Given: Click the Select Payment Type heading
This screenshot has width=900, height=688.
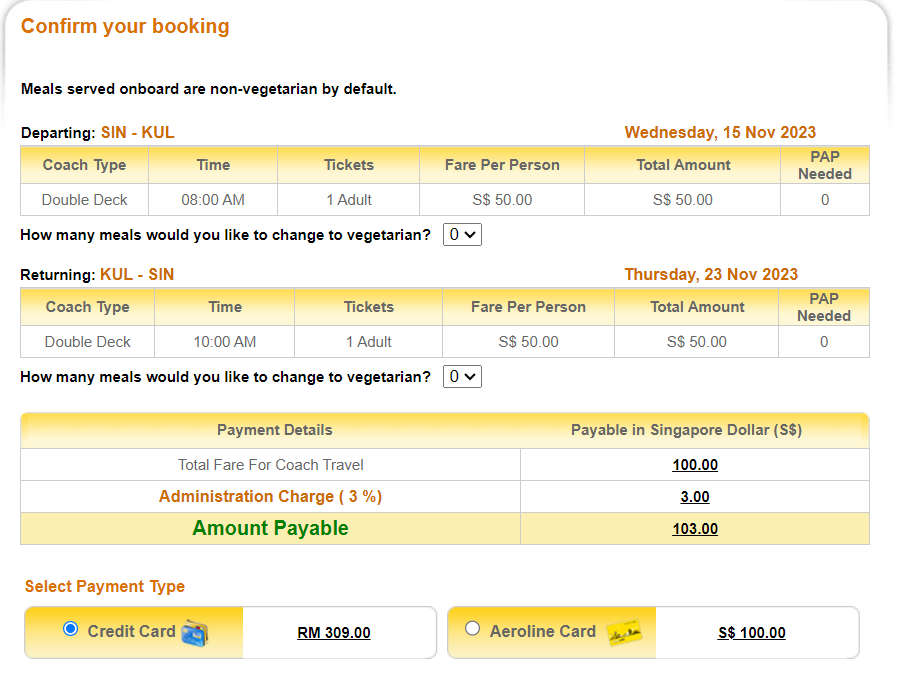Looking at the screenshot, I should [x=105, y=587].
